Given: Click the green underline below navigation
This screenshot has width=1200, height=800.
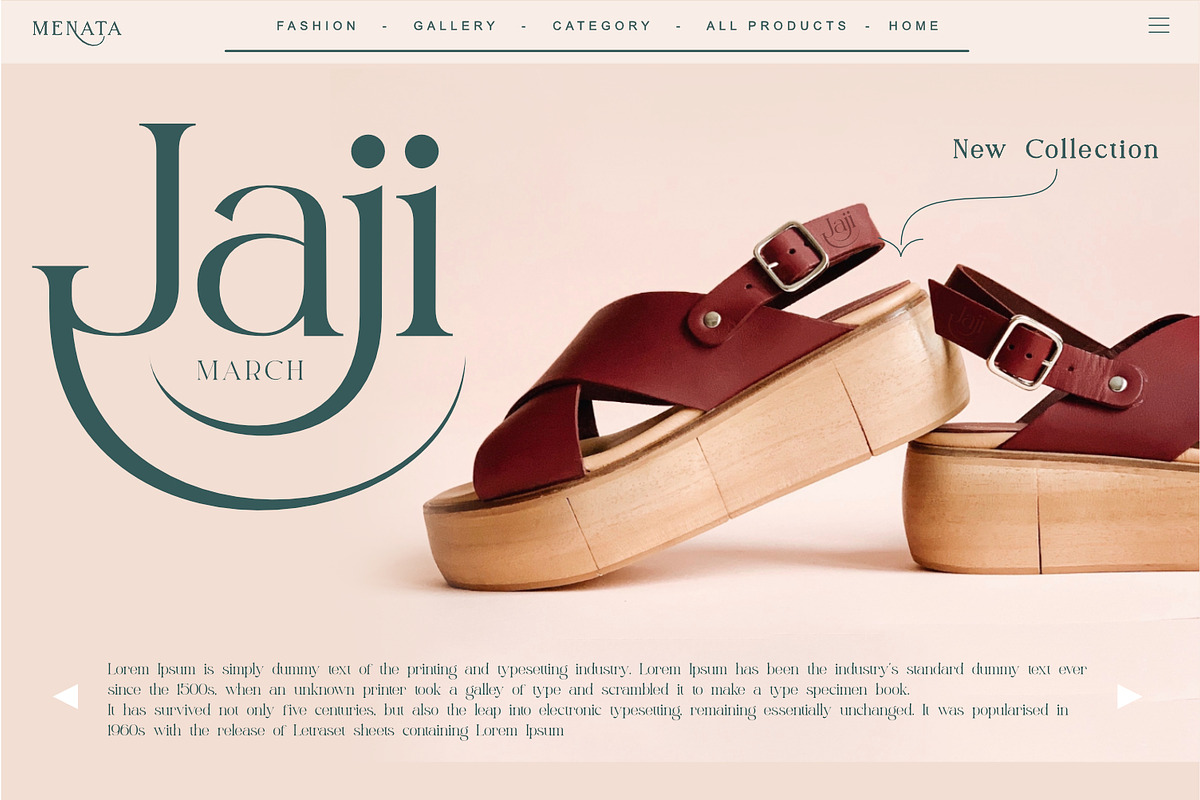Looking at the screenshot, I should pyautogui.click(x=597, y=50).
